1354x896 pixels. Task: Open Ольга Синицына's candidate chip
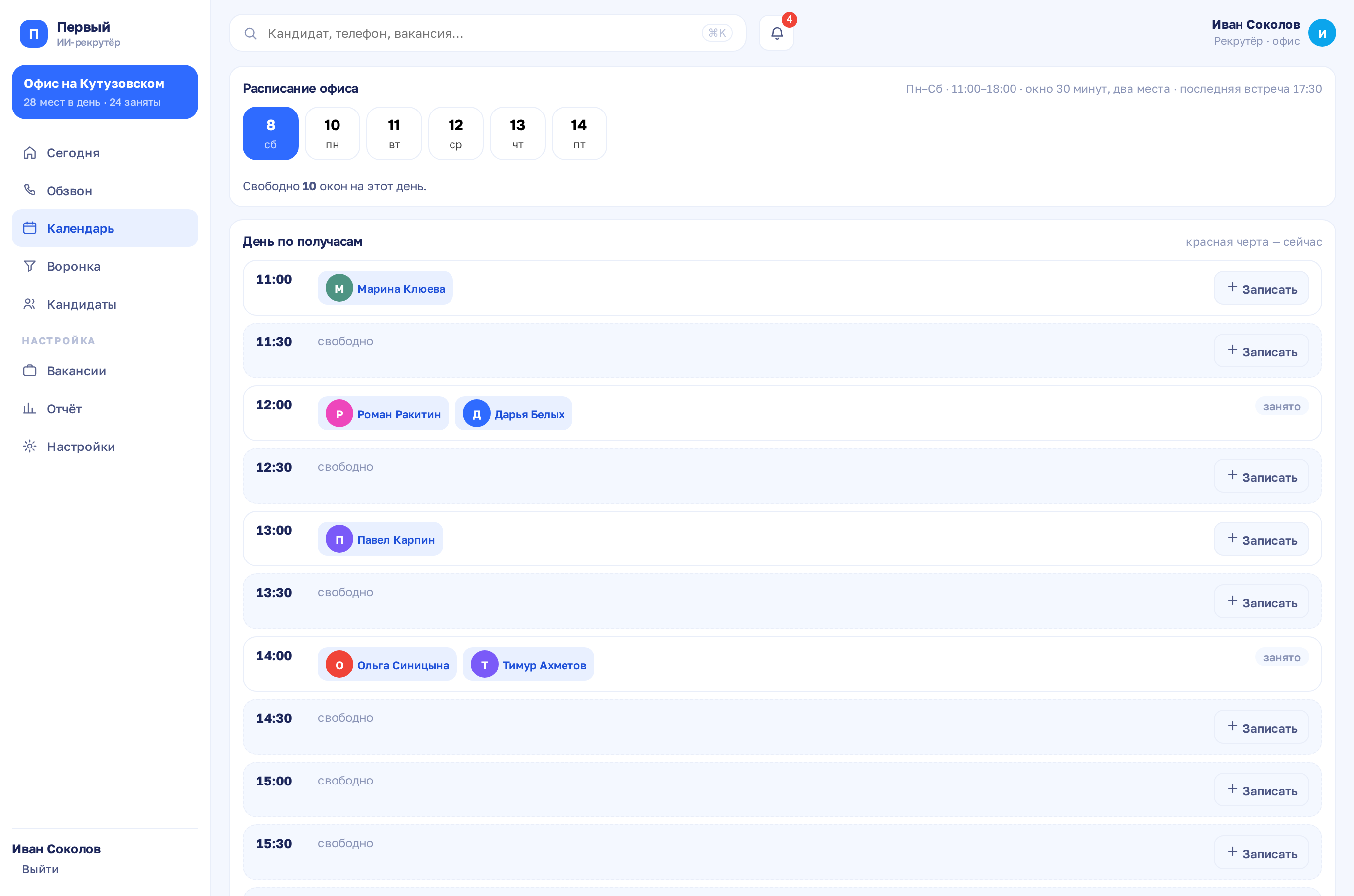tap(387, 664)
